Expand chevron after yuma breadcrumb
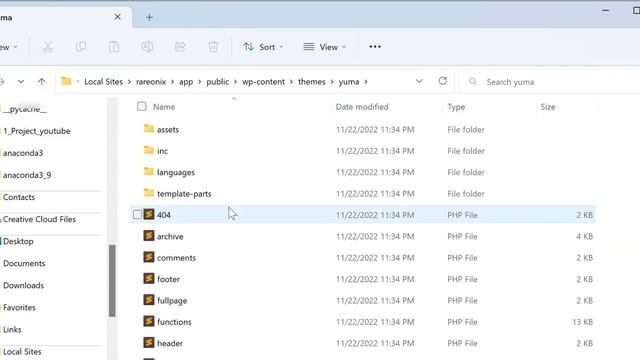This screenshot has width=640, height=360. coord(366,82)
